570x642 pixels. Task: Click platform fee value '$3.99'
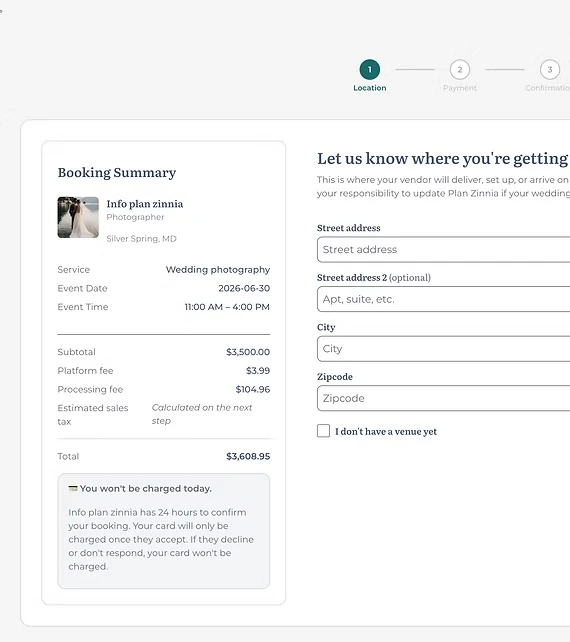pos(258,371)
